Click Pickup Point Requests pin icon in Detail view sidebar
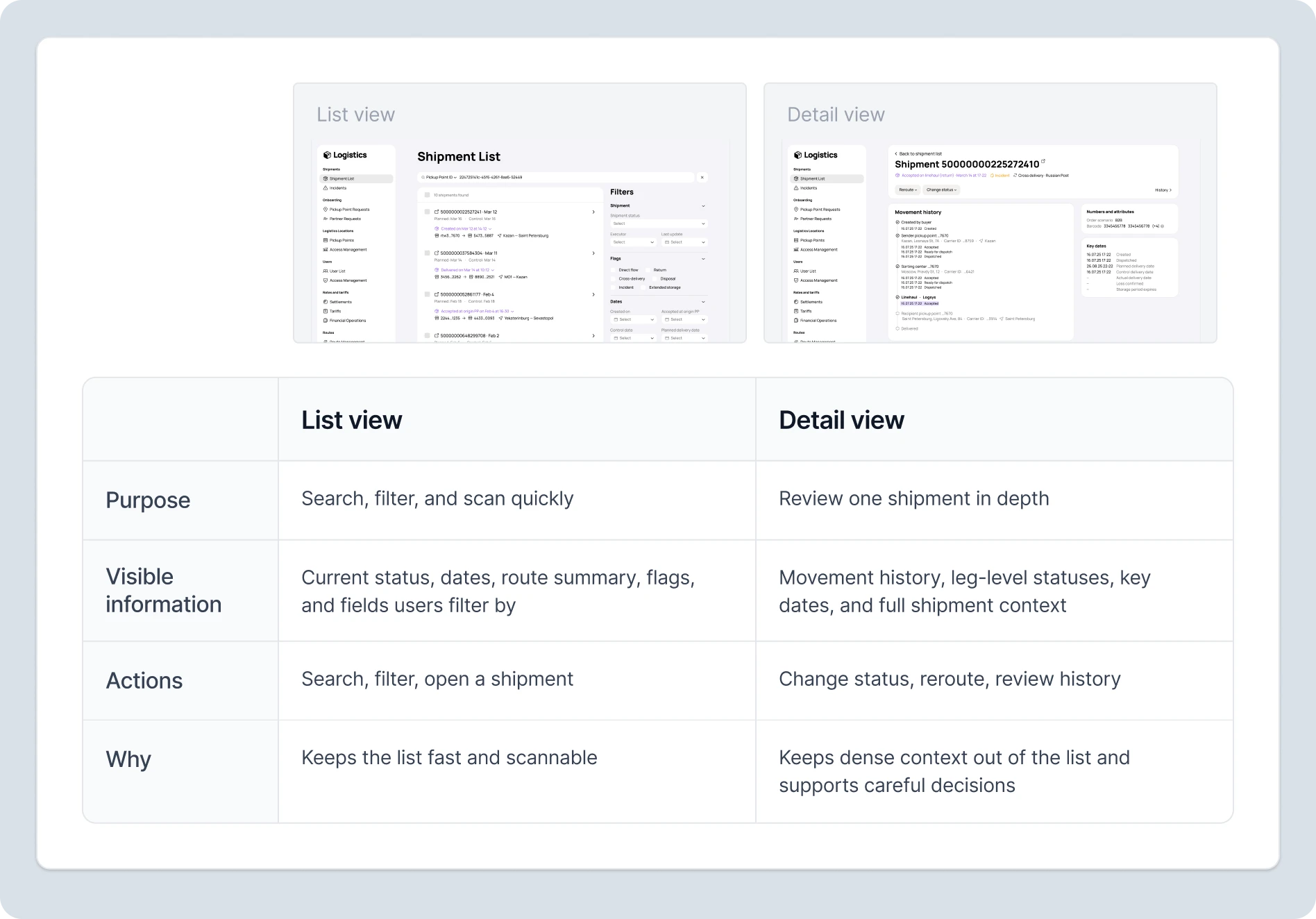The width and height of the screenshot is (1316, 919). point(796,209)
